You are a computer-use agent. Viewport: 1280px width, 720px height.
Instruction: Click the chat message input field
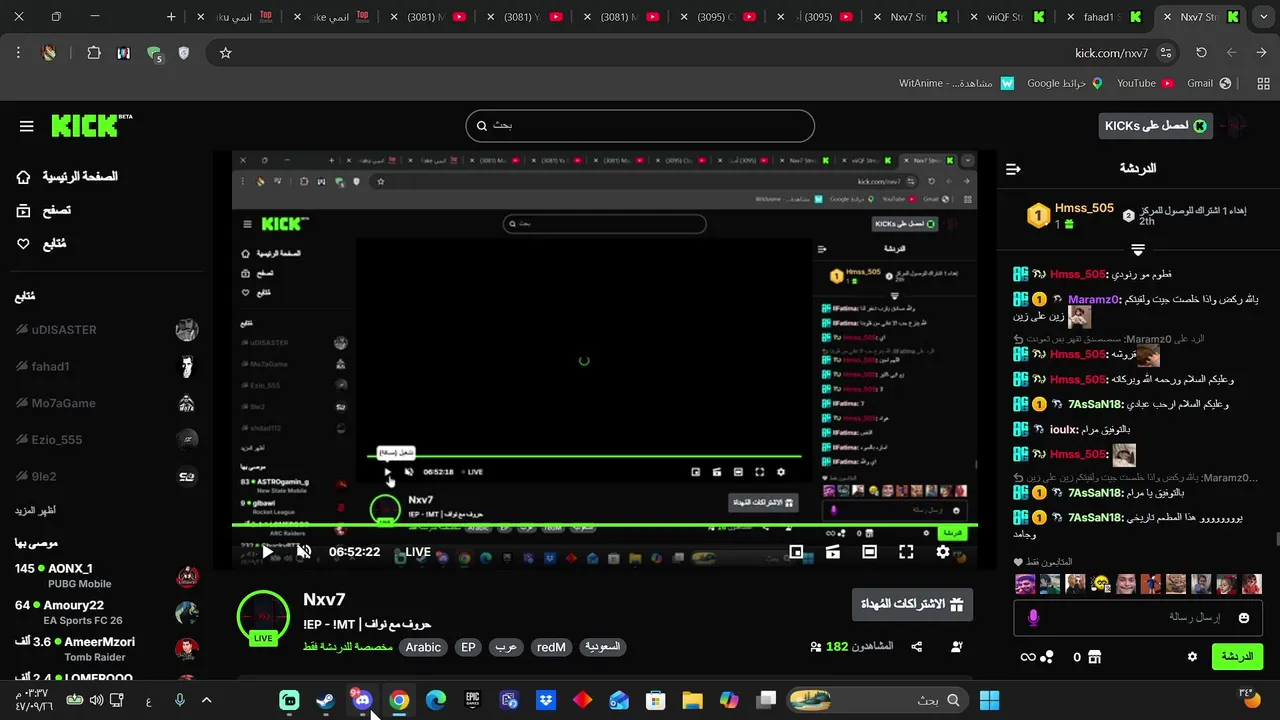click(1138, 618)
